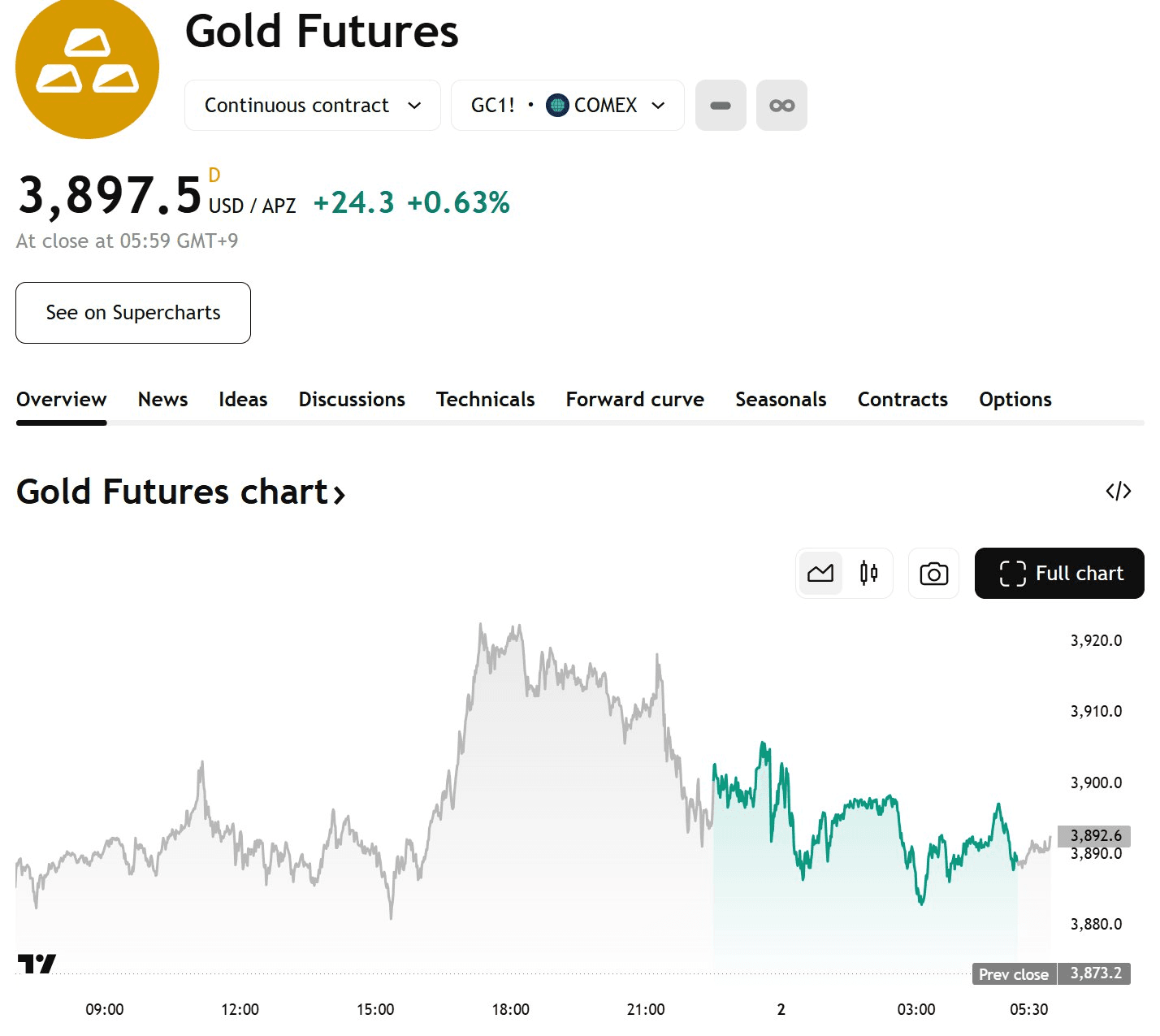
Task: Open the Continuous contract dropdown
Action: click(x=313, y=106)
